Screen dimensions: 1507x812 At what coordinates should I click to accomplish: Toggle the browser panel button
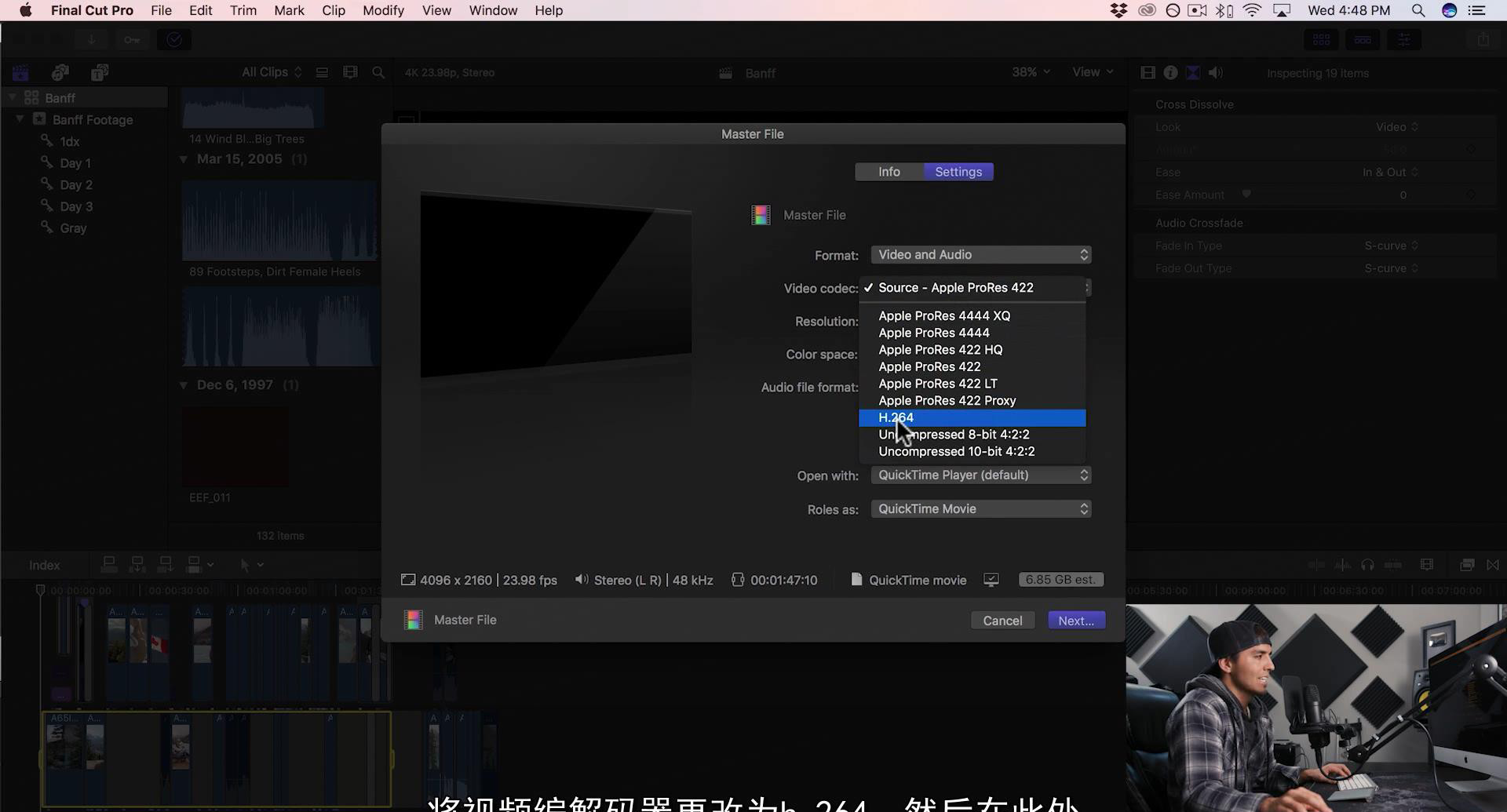pyautogui.click(x=1322, y=39)
